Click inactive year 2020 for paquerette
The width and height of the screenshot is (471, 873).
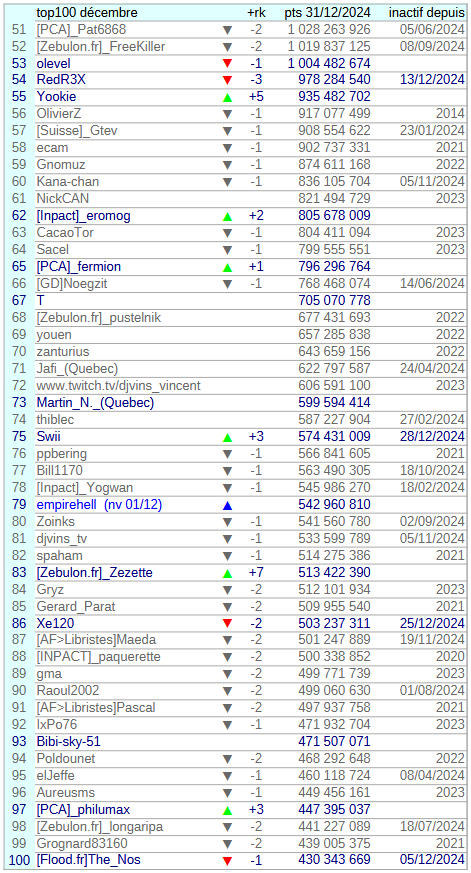(450, 658)
